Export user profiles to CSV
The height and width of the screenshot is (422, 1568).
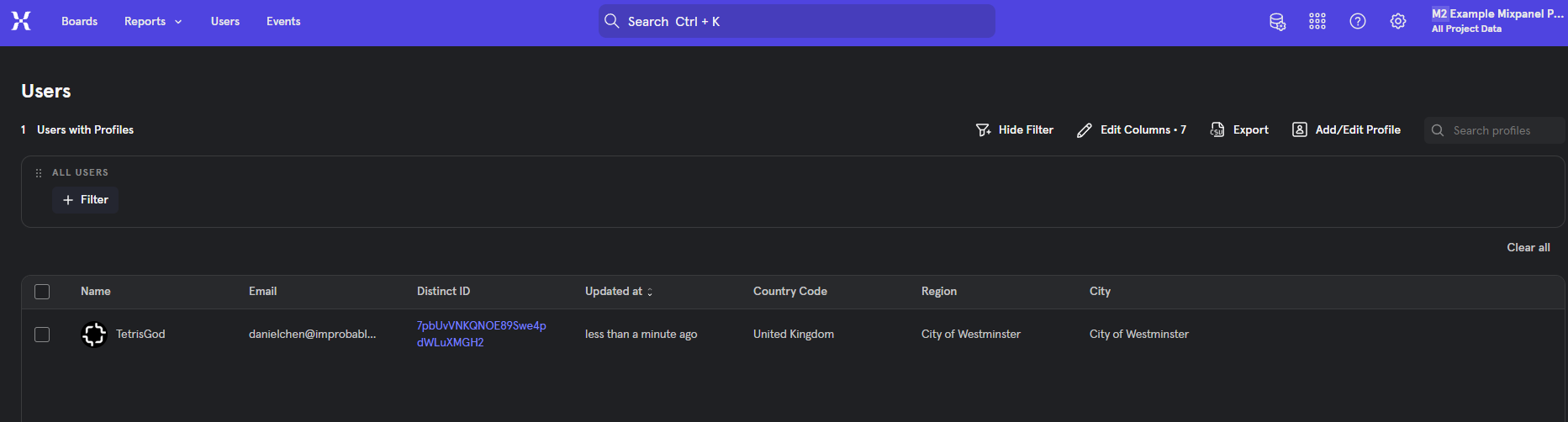(1239, 129)
